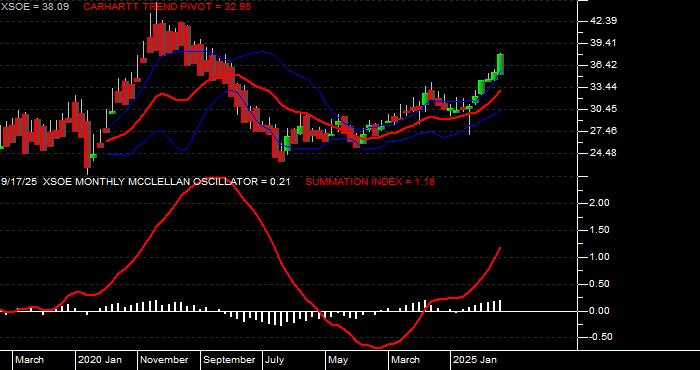The image size is (700, 370).
Task: Click the latest green candlestick near 38
Action: click(x=500, y=64)
